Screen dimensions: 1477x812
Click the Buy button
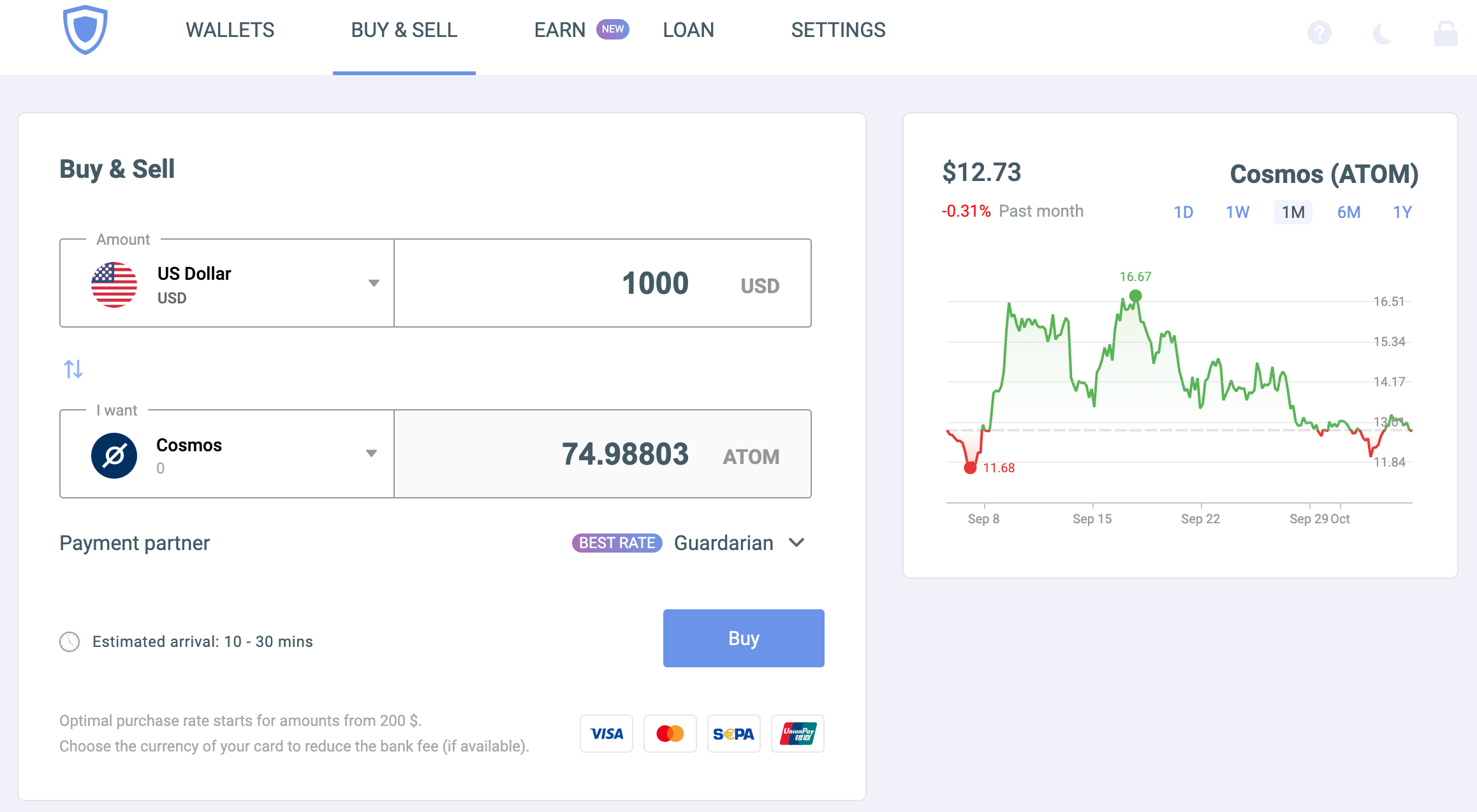743,638
